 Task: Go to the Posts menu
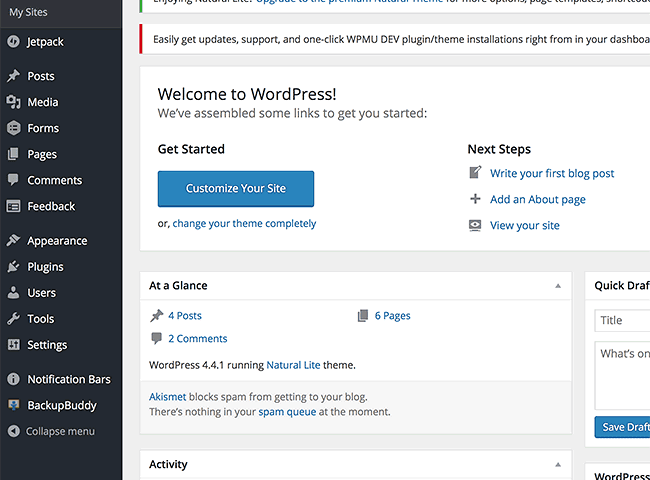pos(41,76)
